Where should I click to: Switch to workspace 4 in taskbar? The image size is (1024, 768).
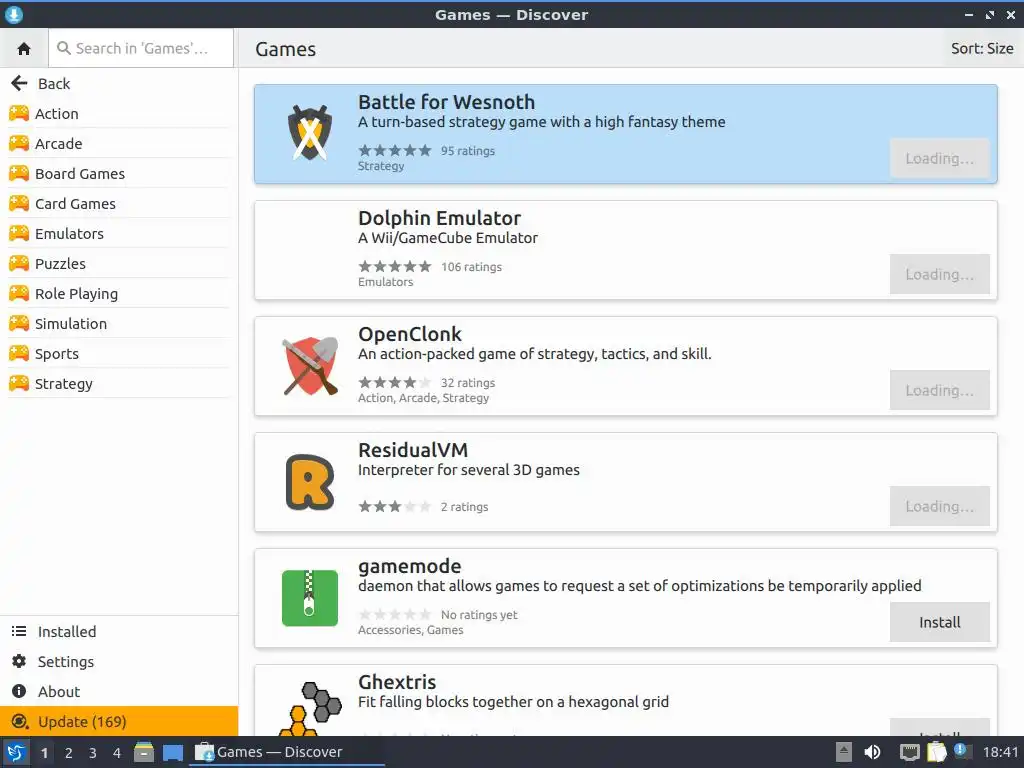click(x=117, y=753)
